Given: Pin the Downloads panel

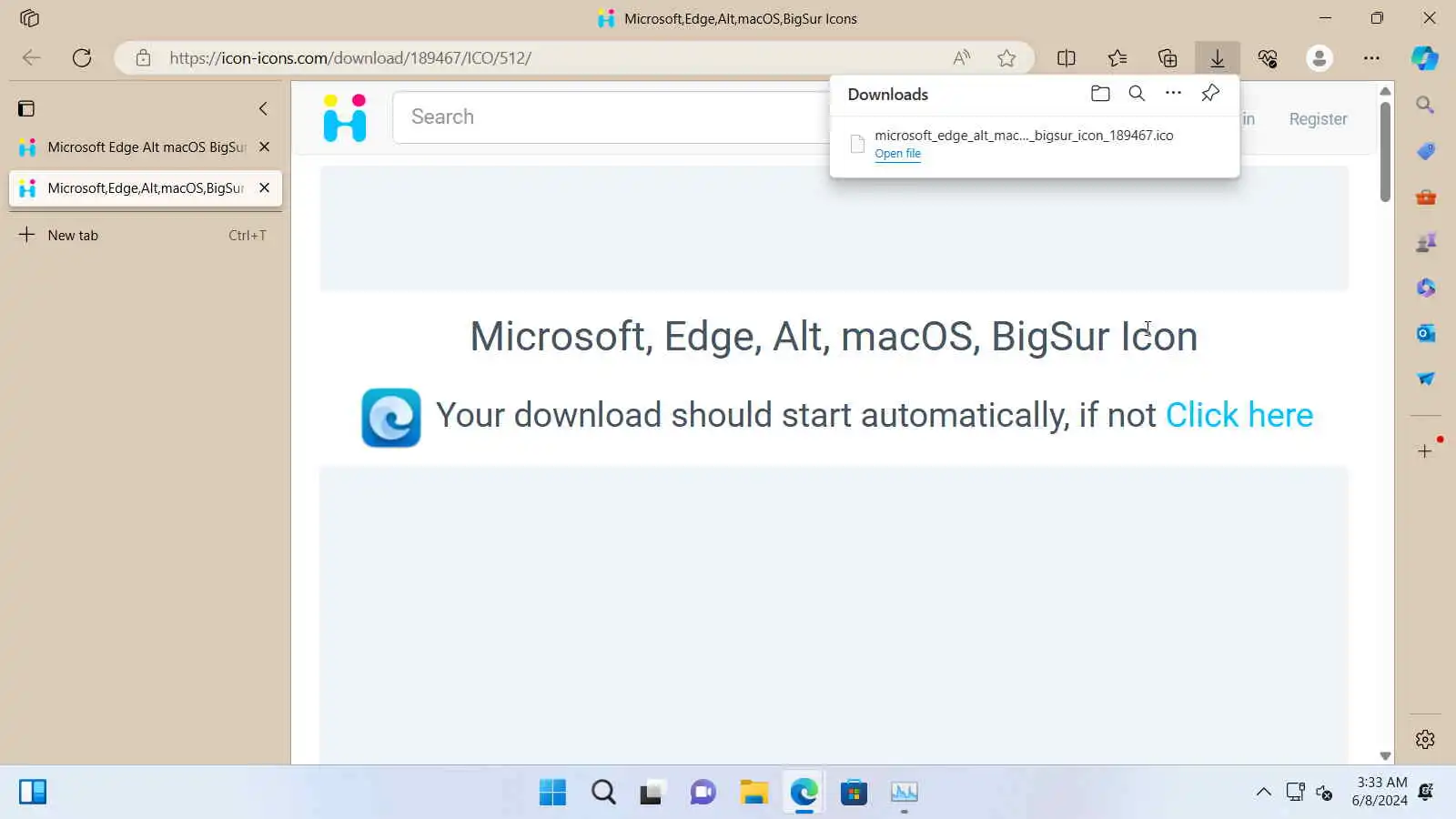Looking at the screenshot, I should coord(1210,94).
